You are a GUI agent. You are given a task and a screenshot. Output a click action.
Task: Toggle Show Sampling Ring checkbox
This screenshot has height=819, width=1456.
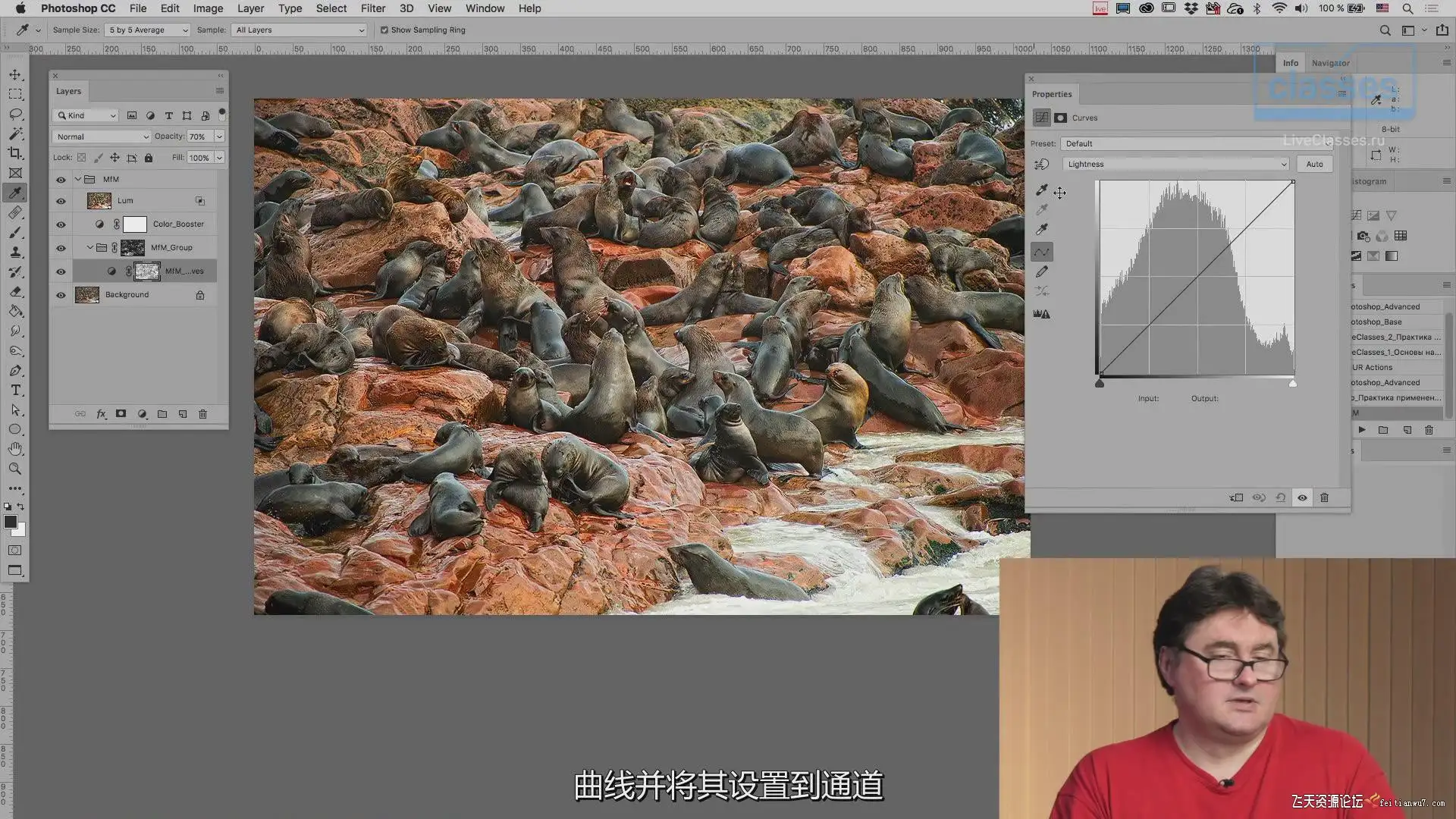pos(384,30)
